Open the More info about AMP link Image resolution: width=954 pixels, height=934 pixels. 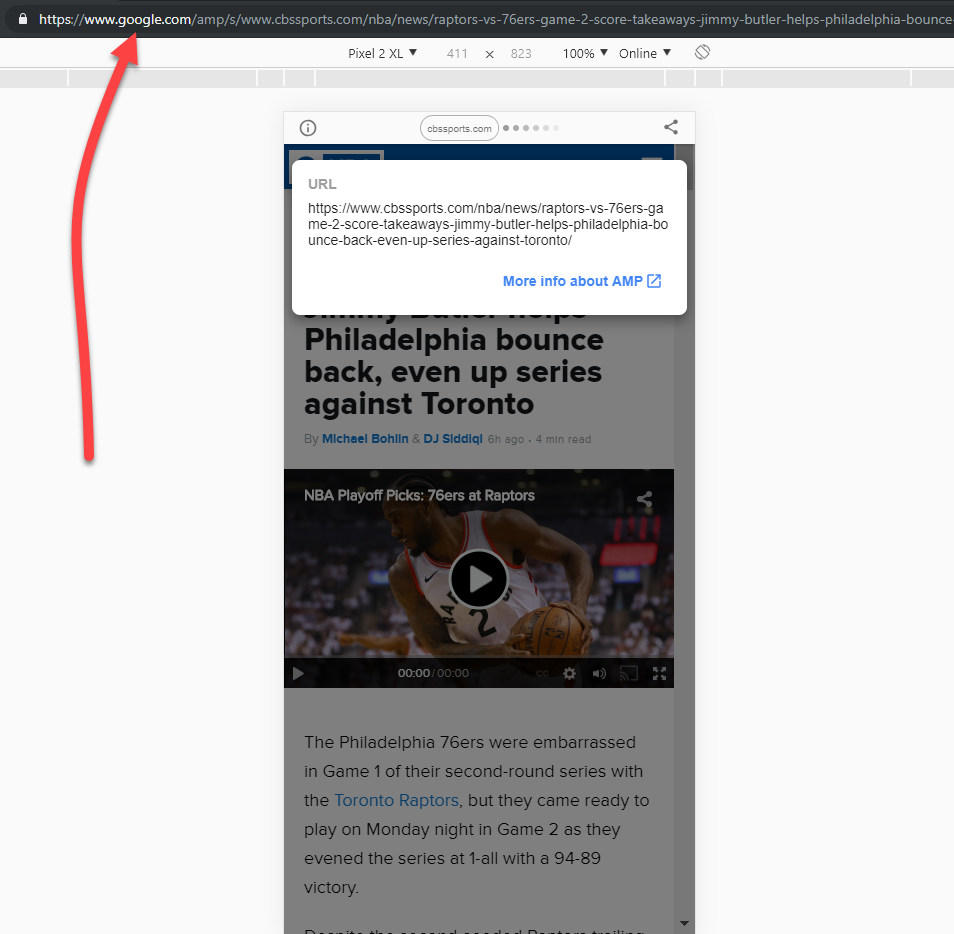(x=581, y=281)
